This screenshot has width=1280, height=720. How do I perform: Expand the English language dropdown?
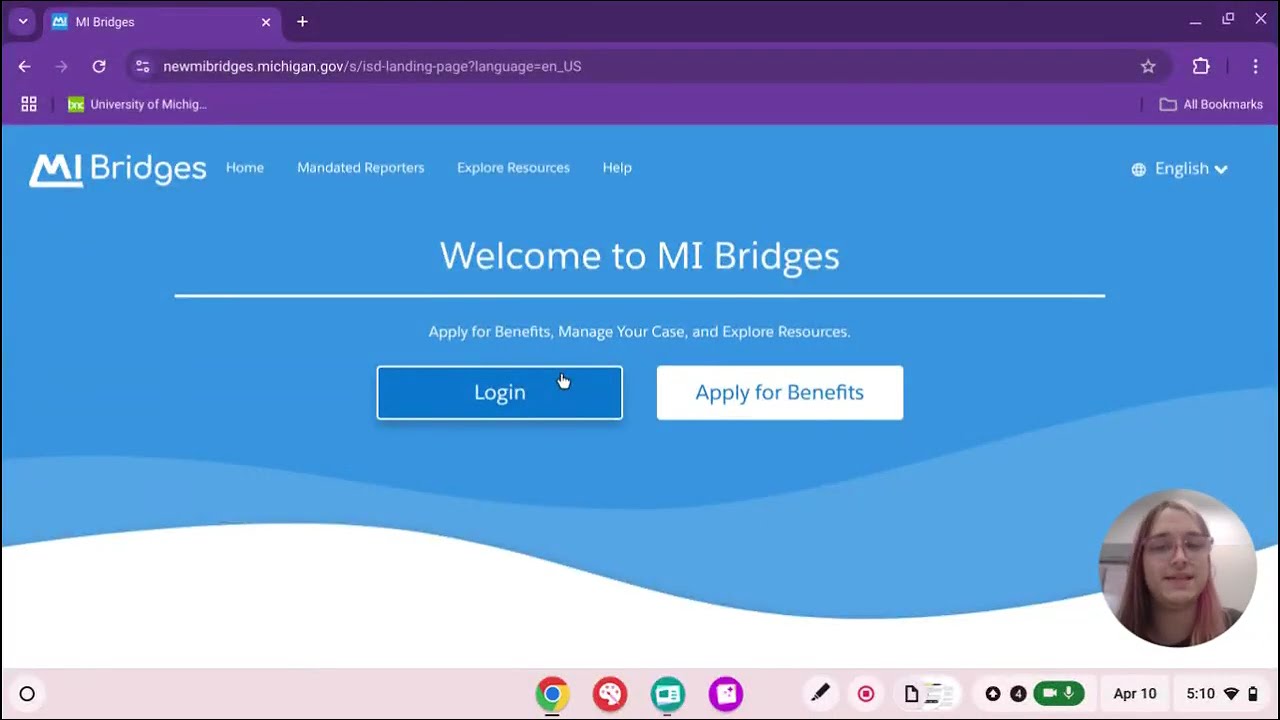[1190, 169]
